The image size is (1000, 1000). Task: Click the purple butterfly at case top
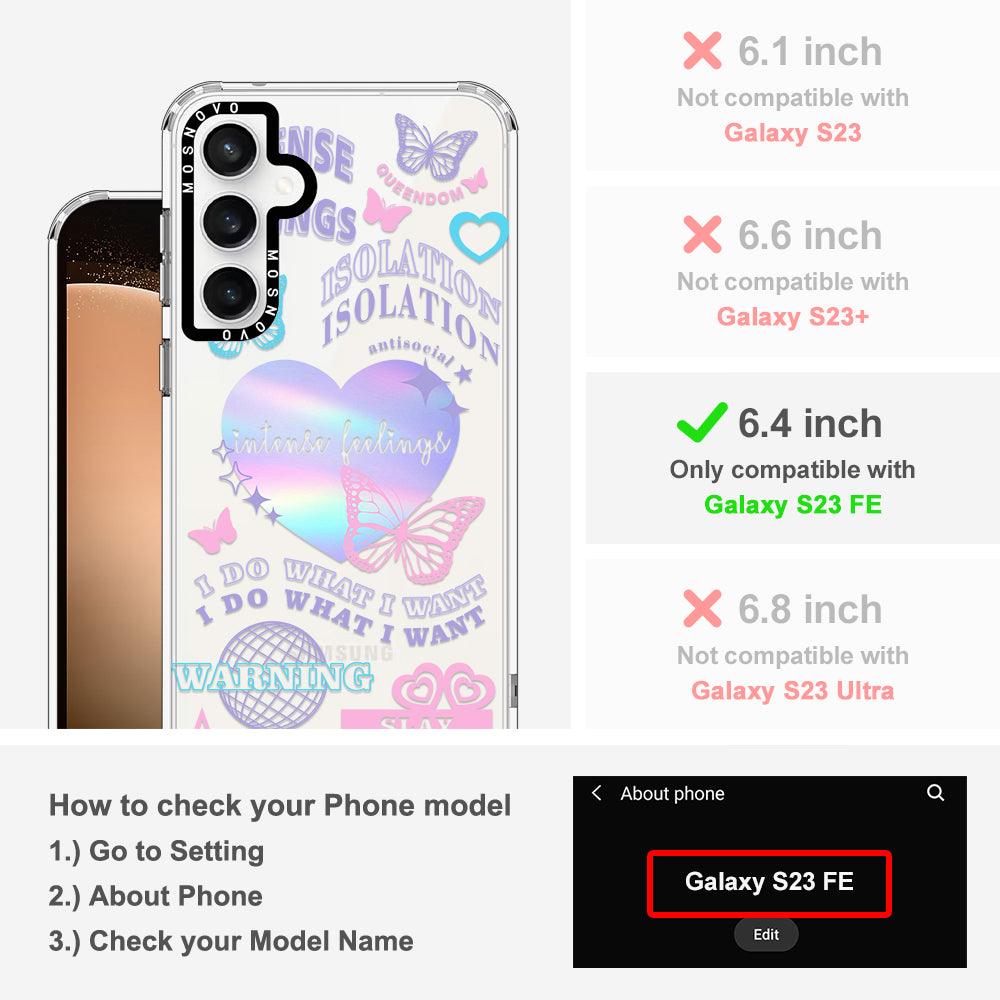pyautogui.click(x=434, y=147)
